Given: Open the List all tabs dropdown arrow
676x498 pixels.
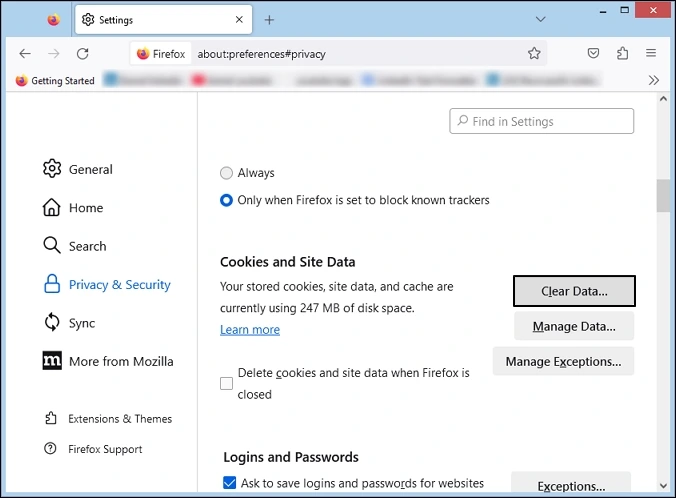Looking at the screenshot, I should point(540,19).
